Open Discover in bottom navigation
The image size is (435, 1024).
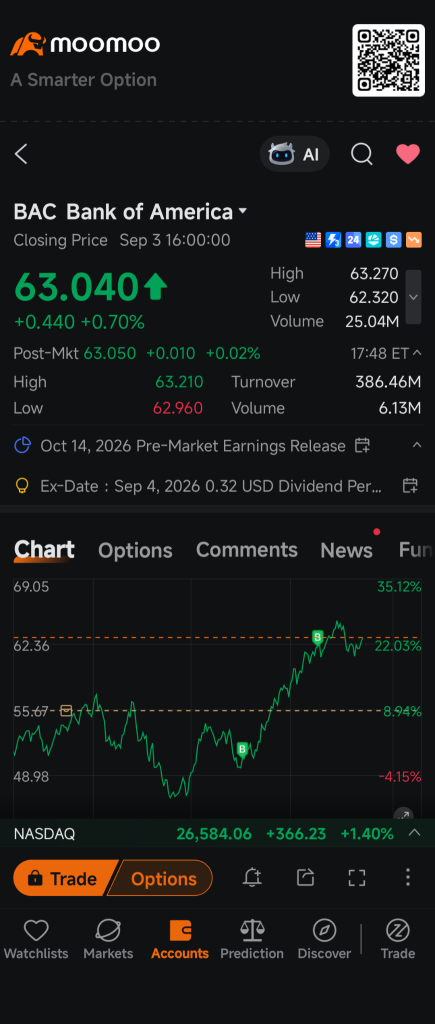pos(324,940)
